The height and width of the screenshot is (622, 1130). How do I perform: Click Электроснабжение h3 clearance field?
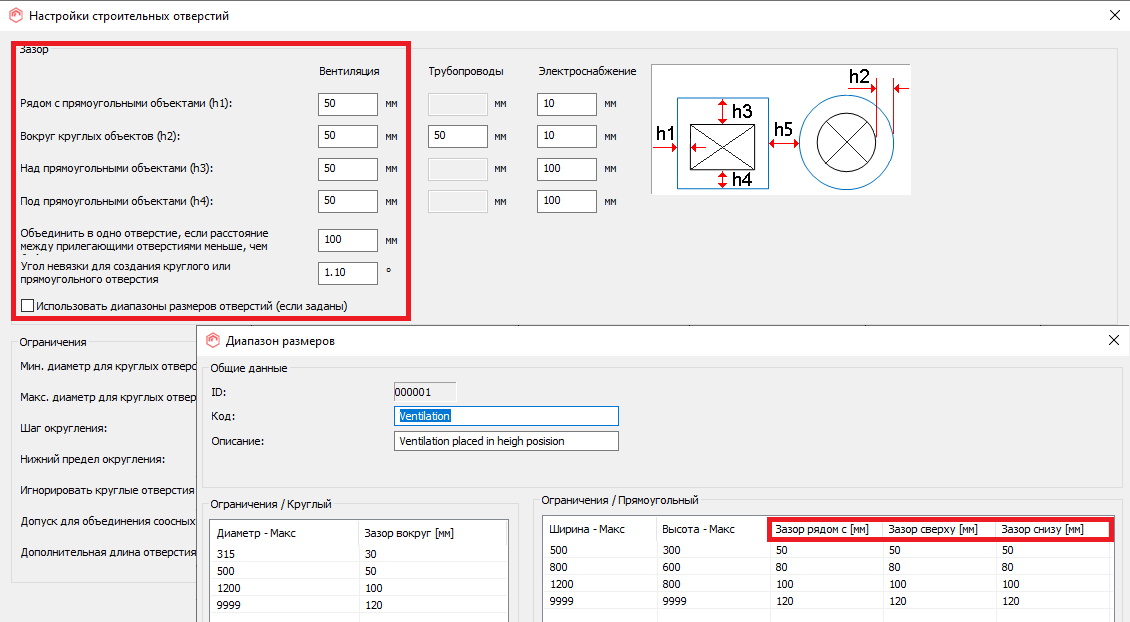(566, 168)
